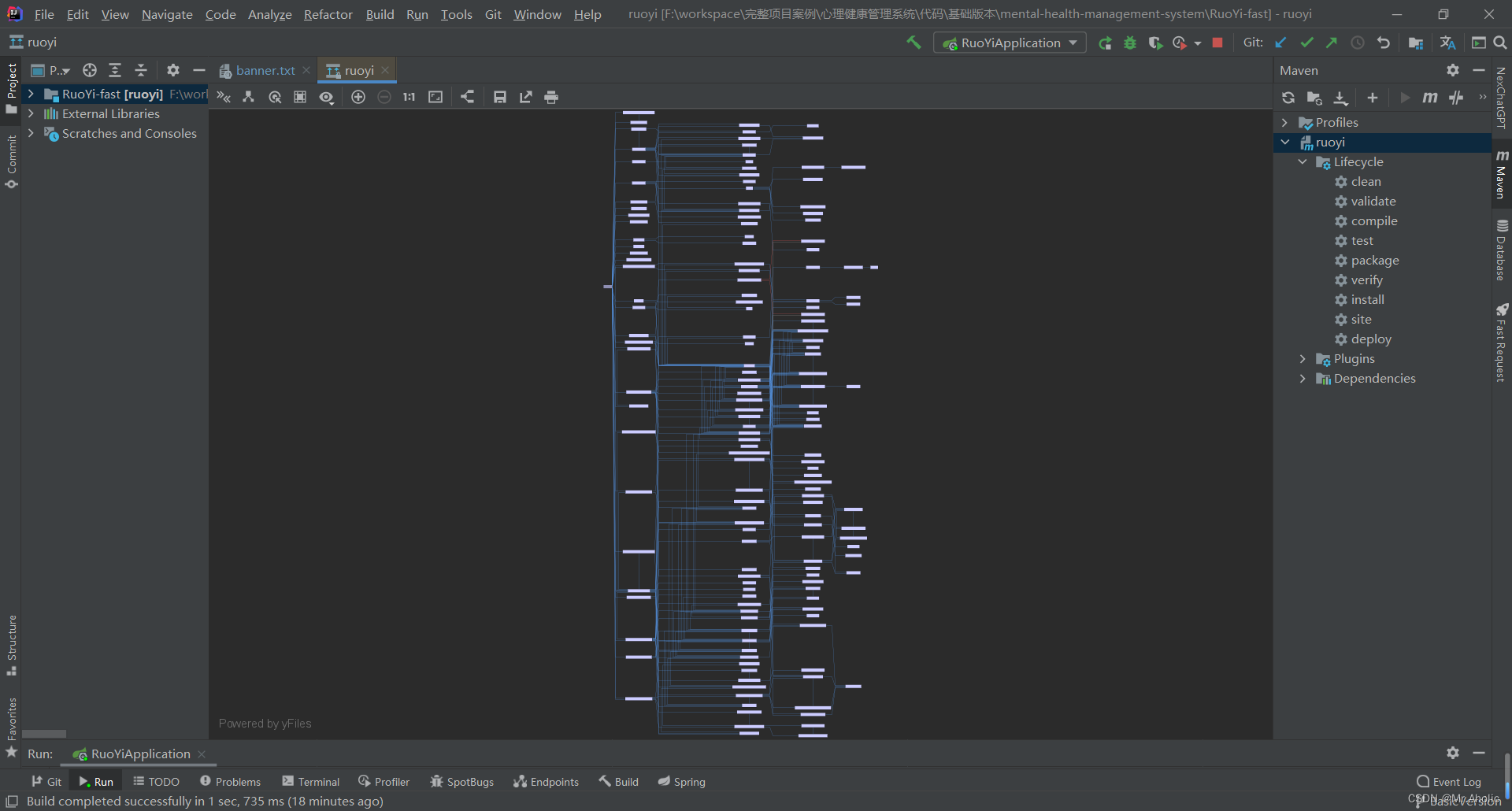This screenshot has width=1512, height=811.
Task: Toggle the Structure tool window stripe button
Action: point(11,645)
